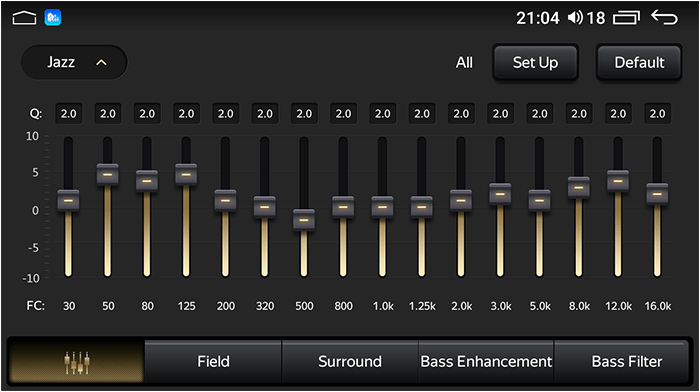Click the chevron next to Jazz
The width and height of the screenshot is (700, 392).
(x=101, y=63)
